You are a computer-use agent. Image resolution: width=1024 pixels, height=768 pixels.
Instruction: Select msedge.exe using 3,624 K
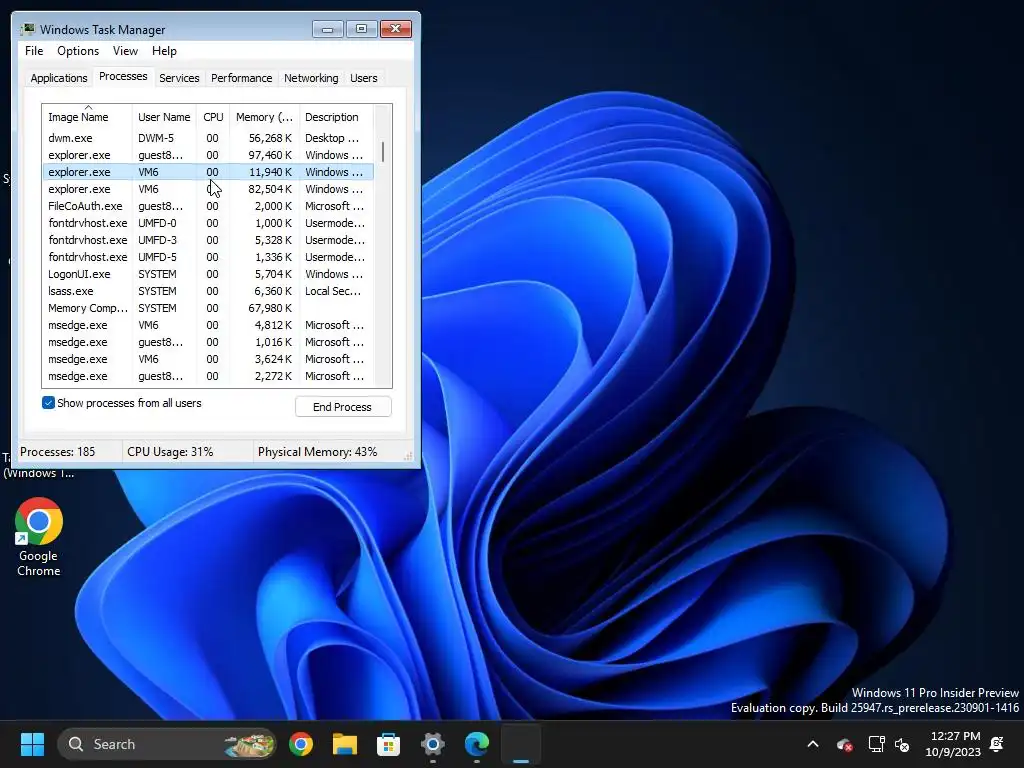pyautogui.click(x=208, y=359)
